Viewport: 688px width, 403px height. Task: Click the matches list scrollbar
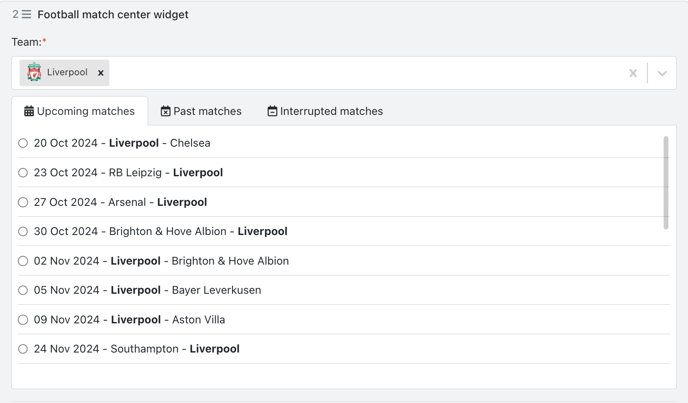pyautogui.click(x=666, y=183)
